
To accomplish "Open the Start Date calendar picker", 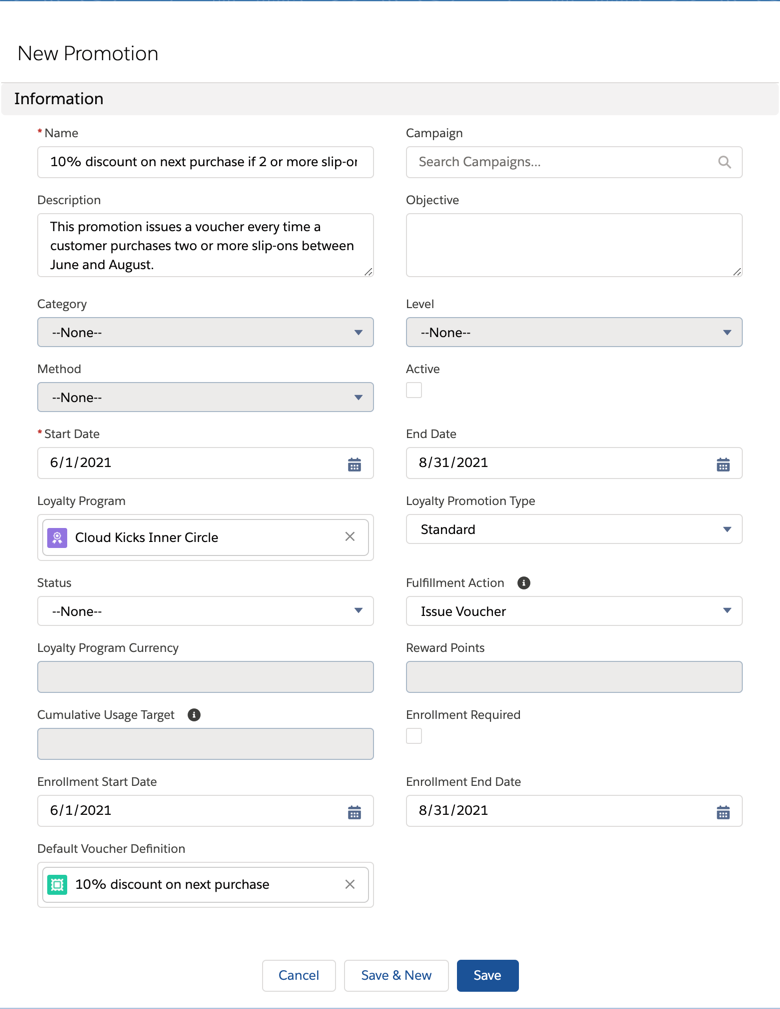I will tap(354, 464).
